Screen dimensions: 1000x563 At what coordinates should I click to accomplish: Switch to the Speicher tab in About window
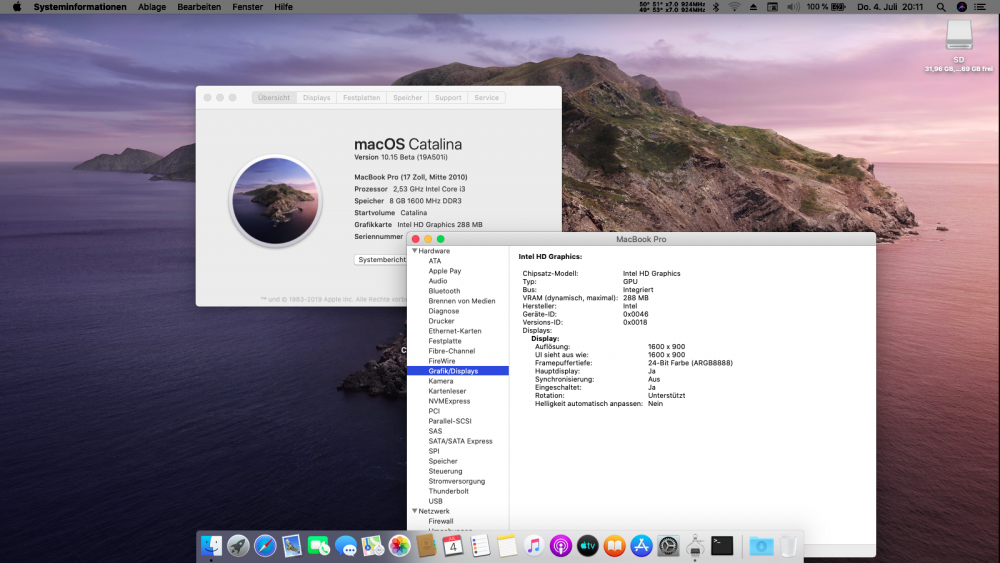click(x=408, y=98)
